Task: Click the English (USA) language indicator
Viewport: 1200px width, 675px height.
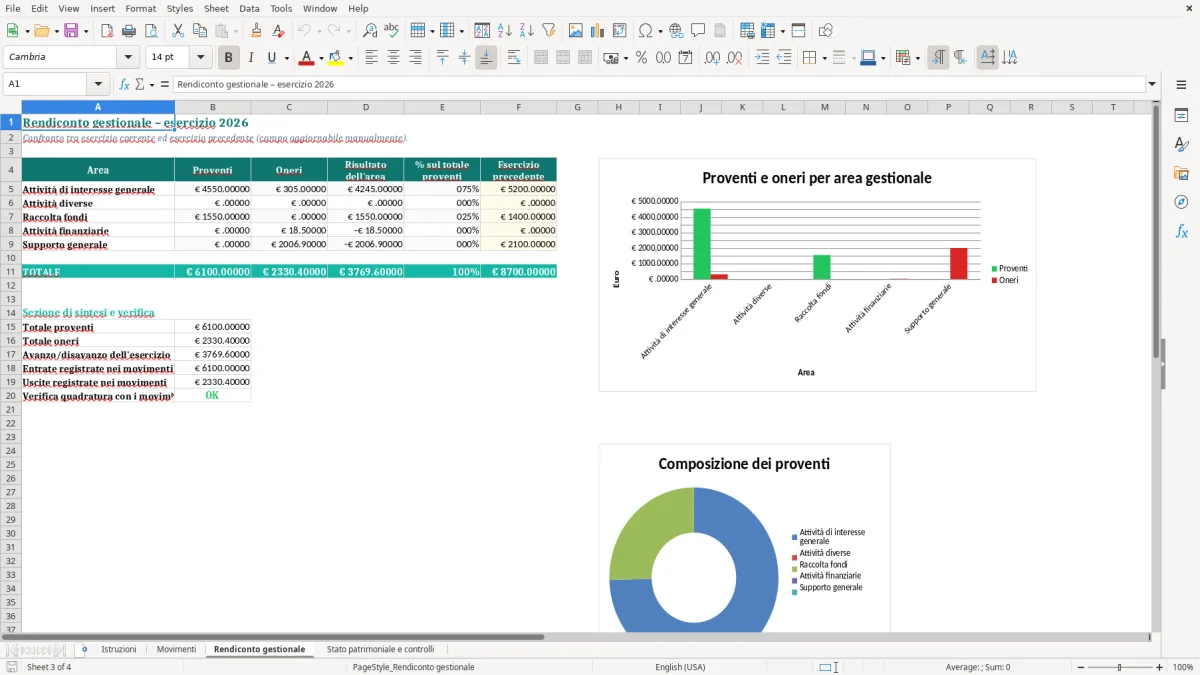Action: coord(680,667)
